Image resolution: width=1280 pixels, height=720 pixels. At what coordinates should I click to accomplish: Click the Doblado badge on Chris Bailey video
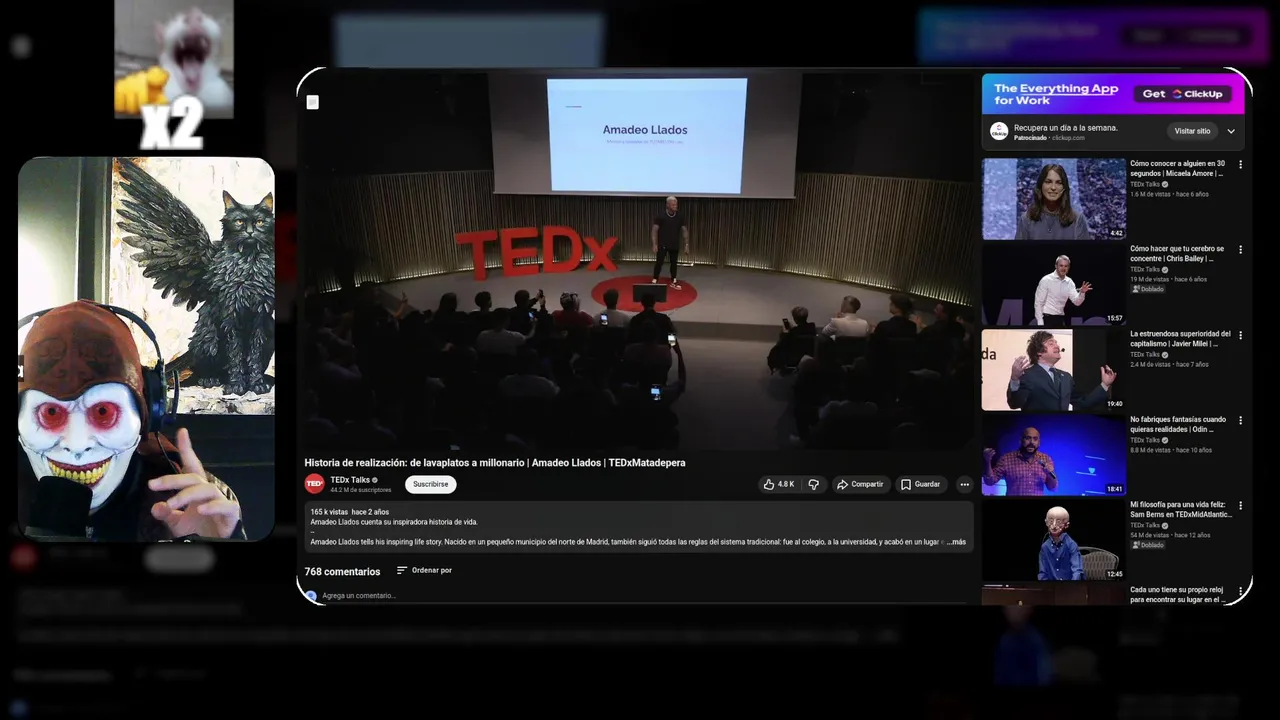pyautogui.click(x=1148, y=289)
